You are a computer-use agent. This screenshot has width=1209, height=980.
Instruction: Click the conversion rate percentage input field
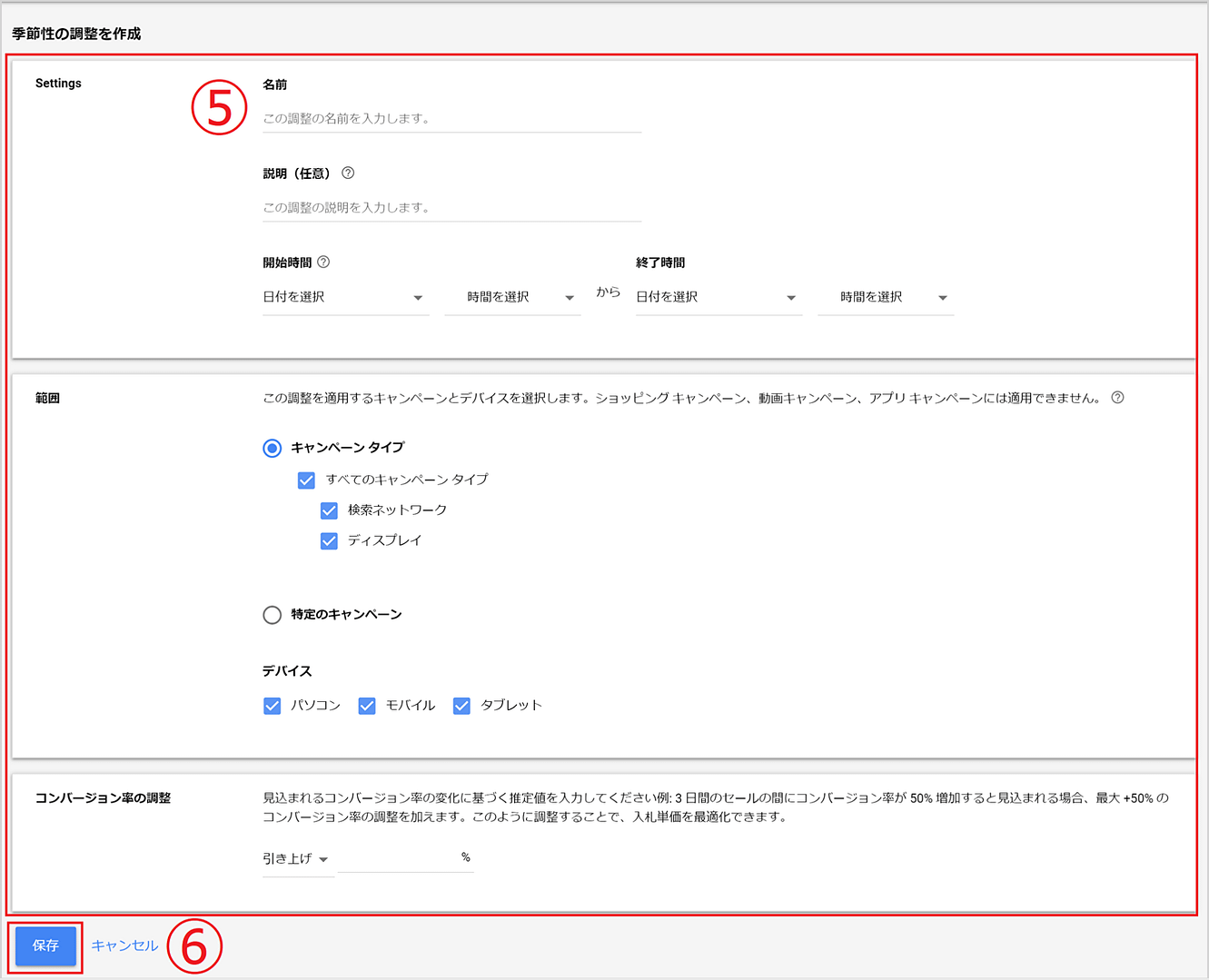(398, 858)
